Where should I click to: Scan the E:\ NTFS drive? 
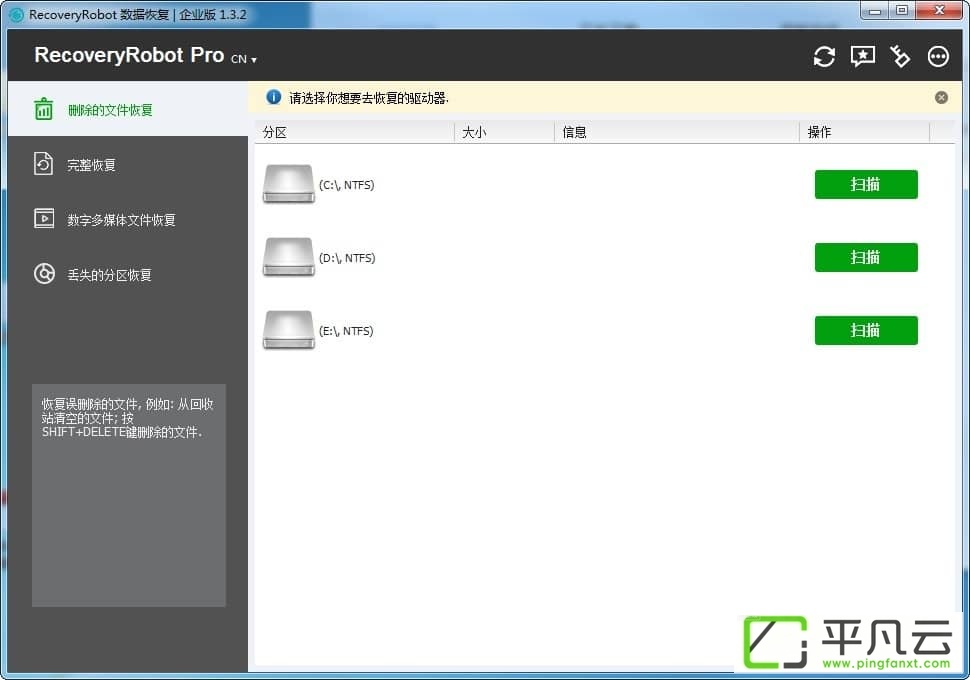pos(866,330)
